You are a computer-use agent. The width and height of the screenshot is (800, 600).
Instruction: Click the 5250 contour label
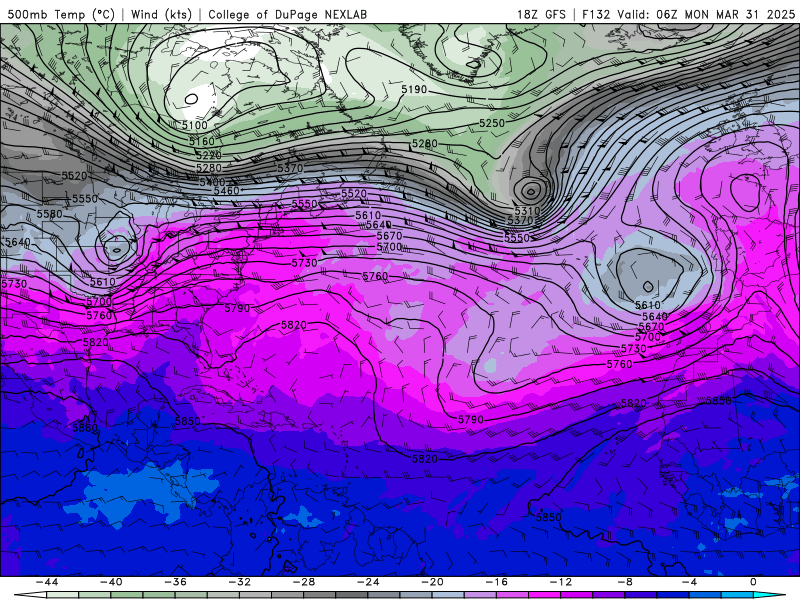(492, 123)
